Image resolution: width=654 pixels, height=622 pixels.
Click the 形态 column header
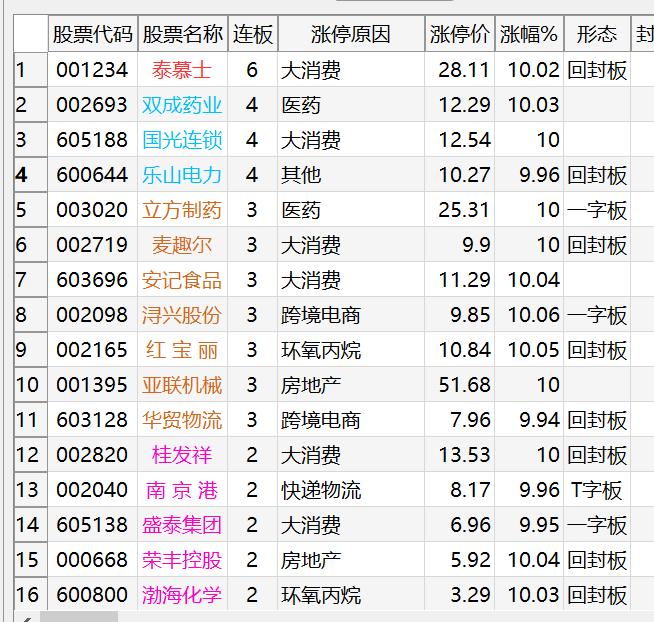[x=597, y=34]
